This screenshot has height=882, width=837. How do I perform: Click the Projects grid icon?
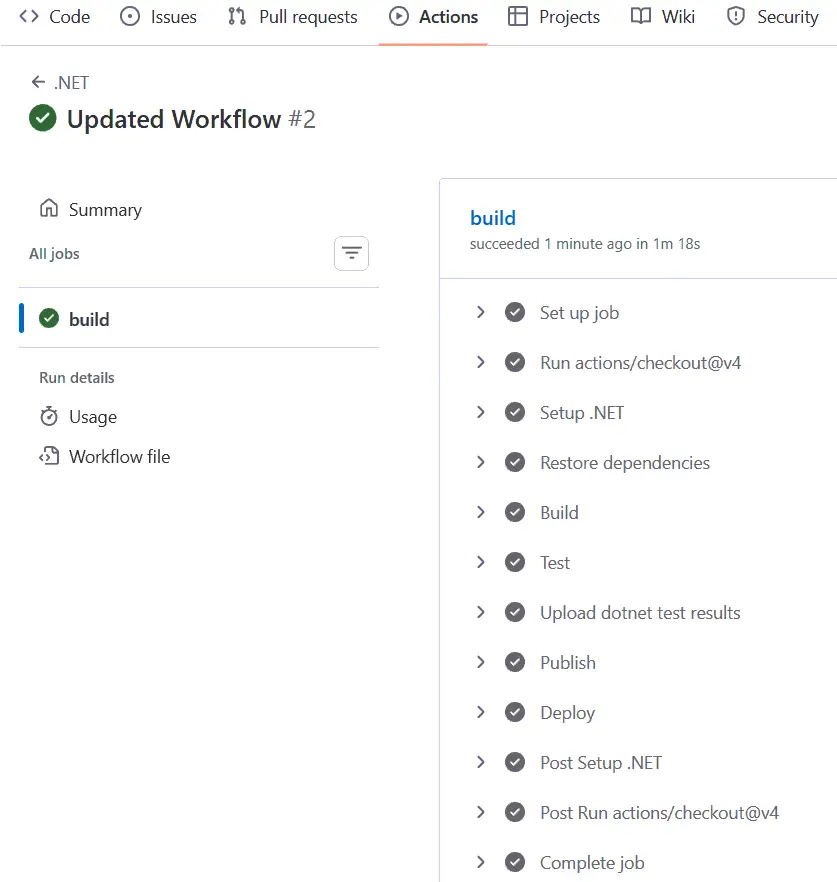click(516, 16)
